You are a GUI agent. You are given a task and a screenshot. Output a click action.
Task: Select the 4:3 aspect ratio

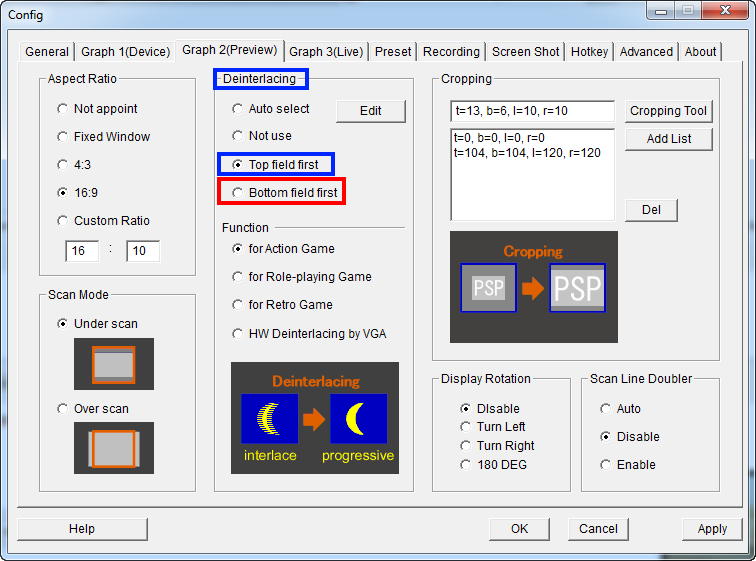pos(74,165)
